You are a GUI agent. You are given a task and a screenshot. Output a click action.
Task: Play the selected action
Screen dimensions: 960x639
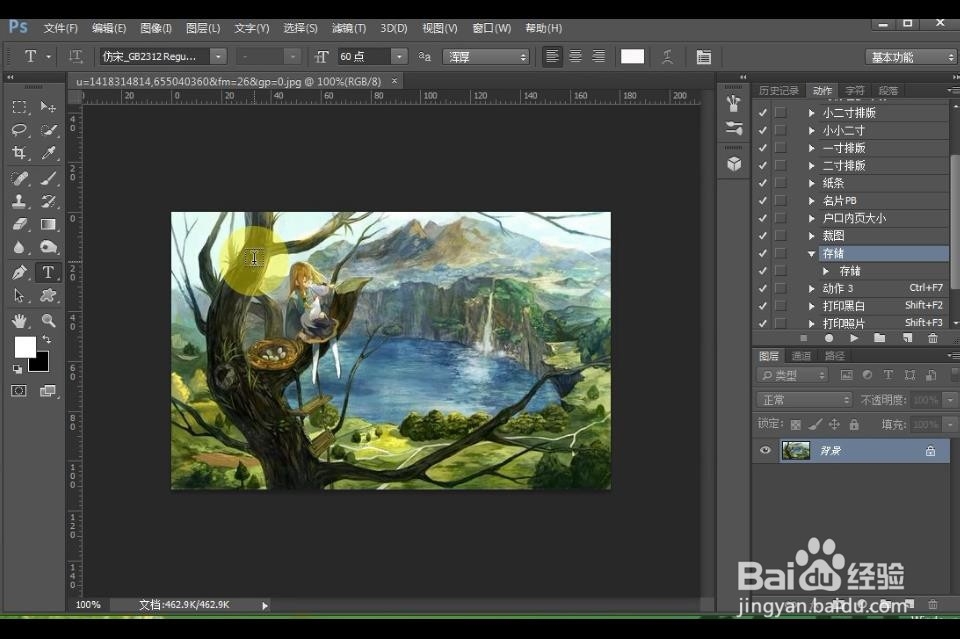click(x=854, y=338)
